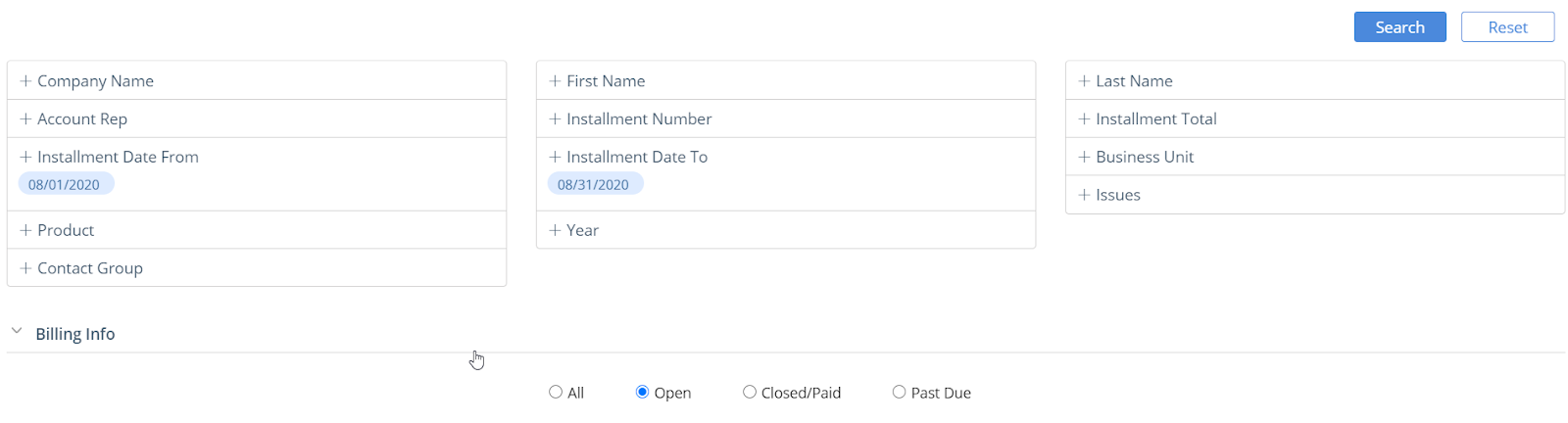
Task: Click the plus icon beside Last Name
Action: [1084, 81]
